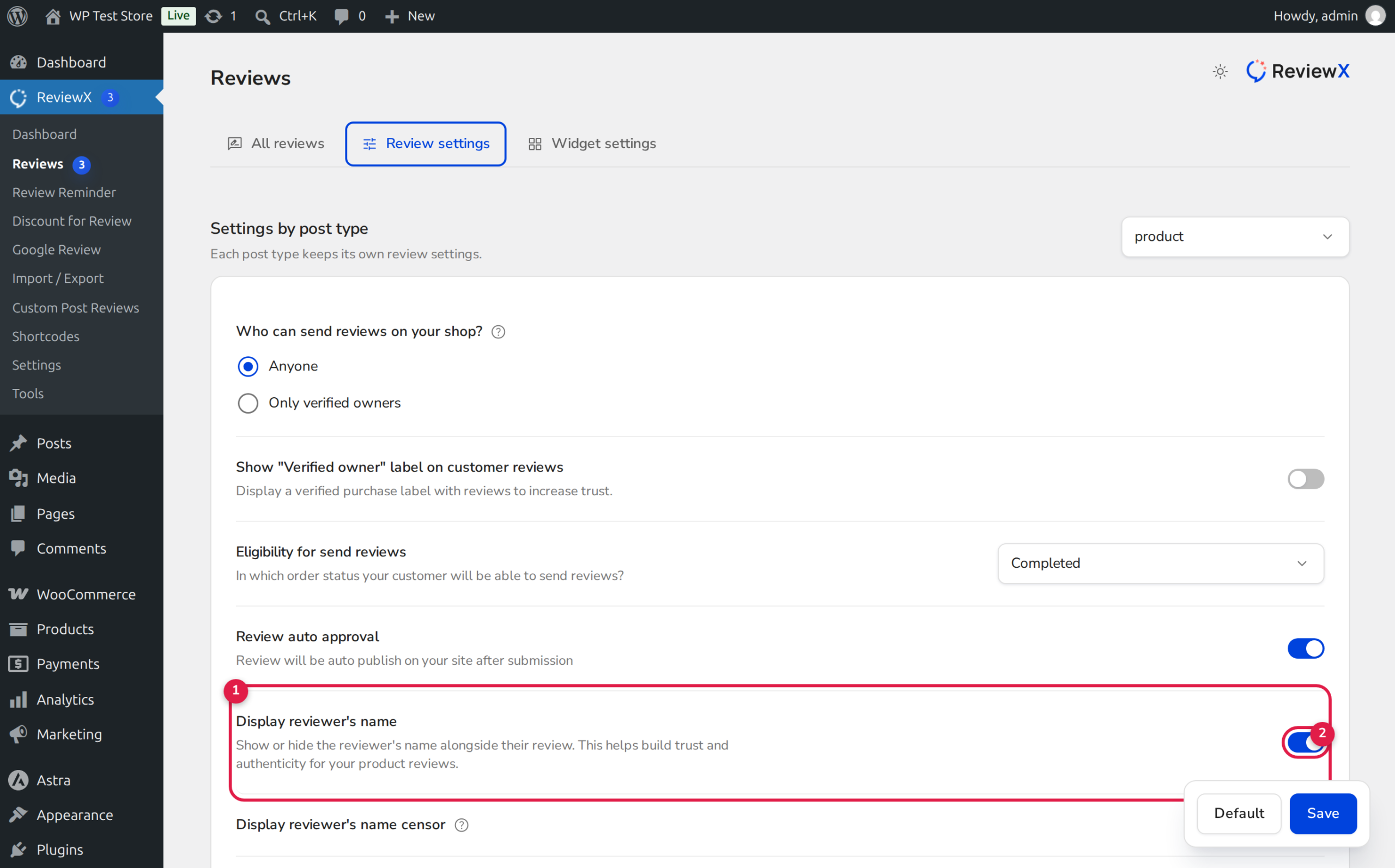Image resolution: width=1395 pixels, height=868 pixels.
Task: Show help for who can send reviews
Action: [x=498, y=332]
